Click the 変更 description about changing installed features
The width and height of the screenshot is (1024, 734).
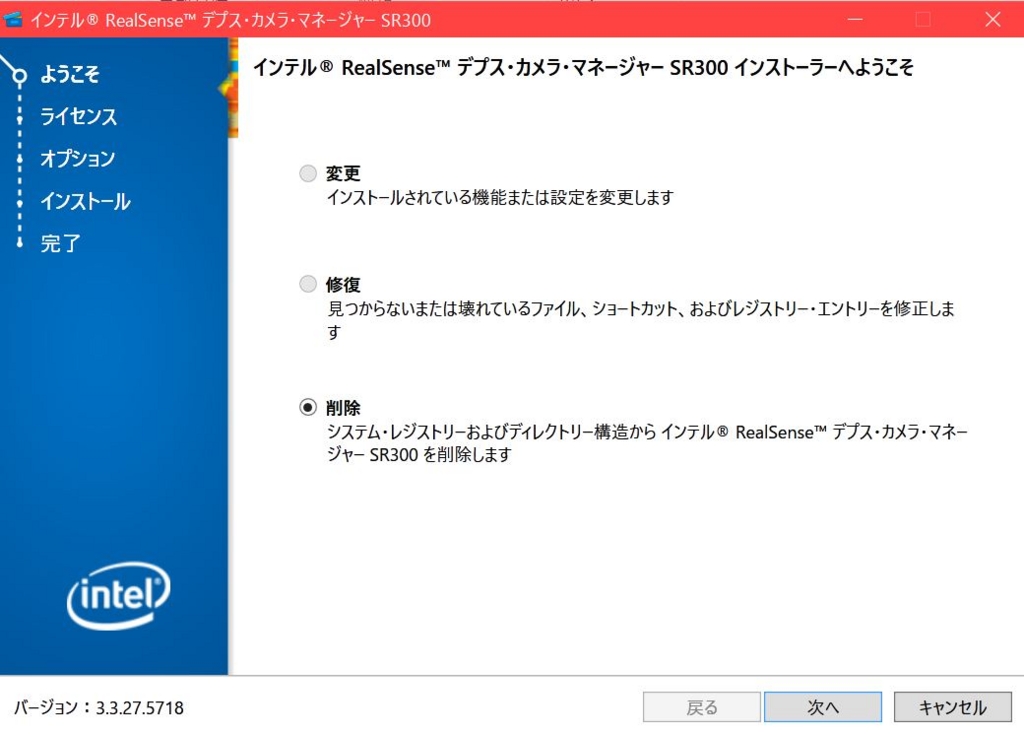coord(500,197)
